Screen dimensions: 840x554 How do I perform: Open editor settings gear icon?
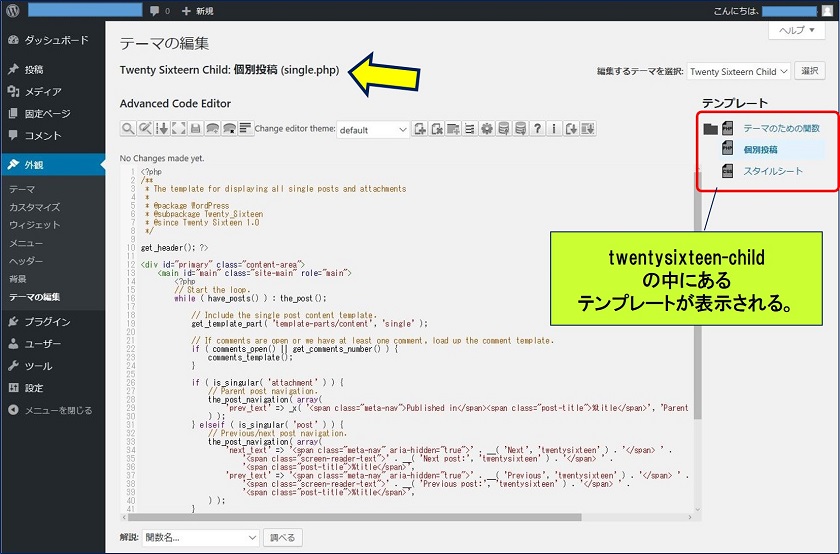[486, 129]
